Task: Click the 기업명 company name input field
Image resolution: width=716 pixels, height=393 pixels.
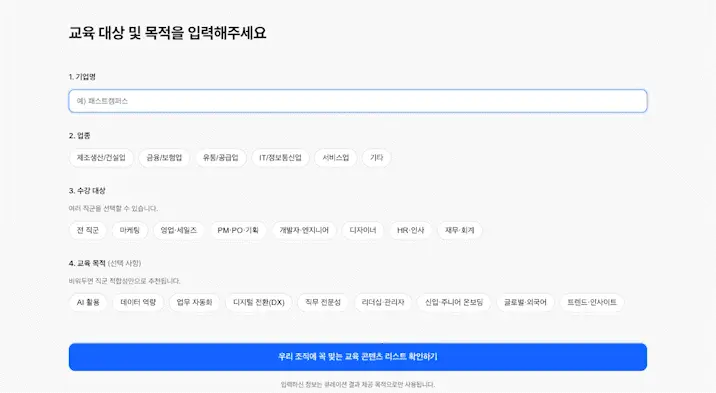Action: click(358, 101)
